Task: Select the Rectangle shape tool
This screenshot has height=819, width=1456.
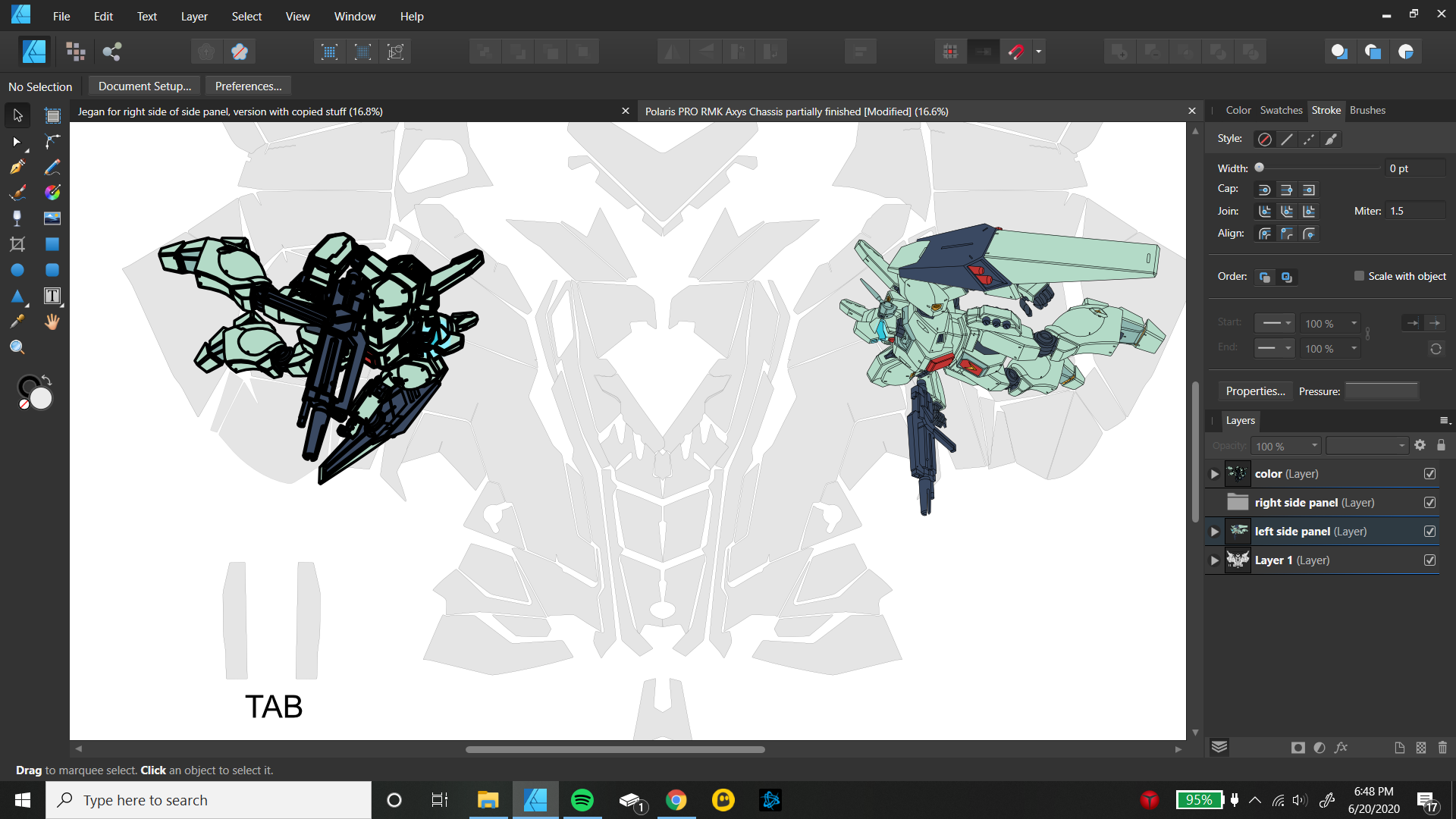Action: coord(52,244)
